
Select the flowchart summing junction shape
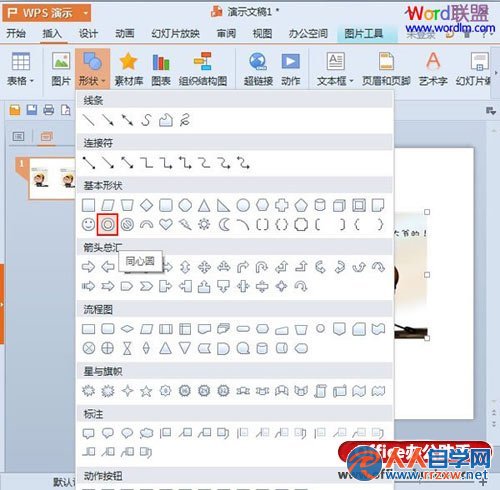pyautogui.click(x=88, y=349)
